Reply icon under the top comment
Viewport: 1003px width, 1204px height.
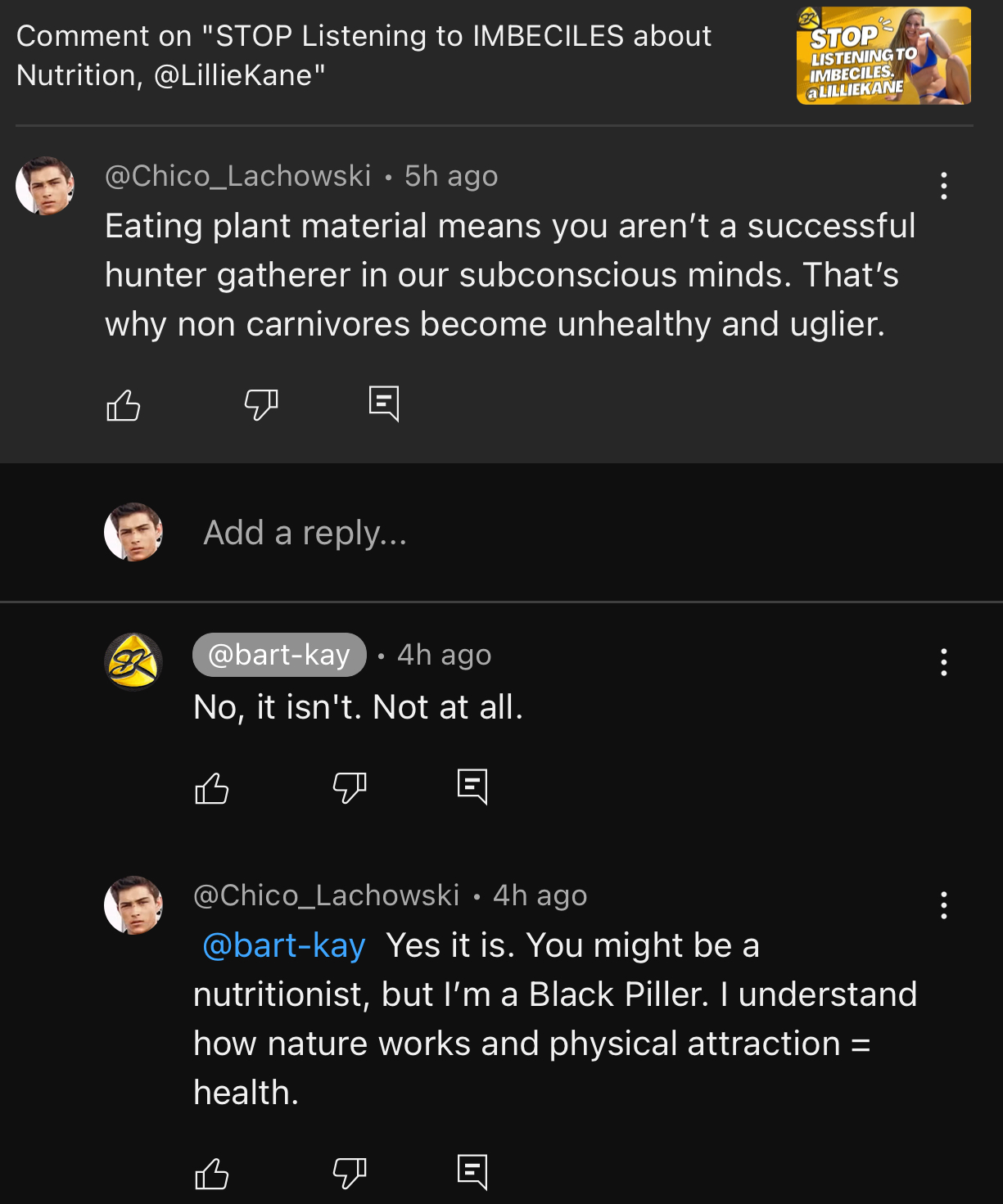(384, 404)
